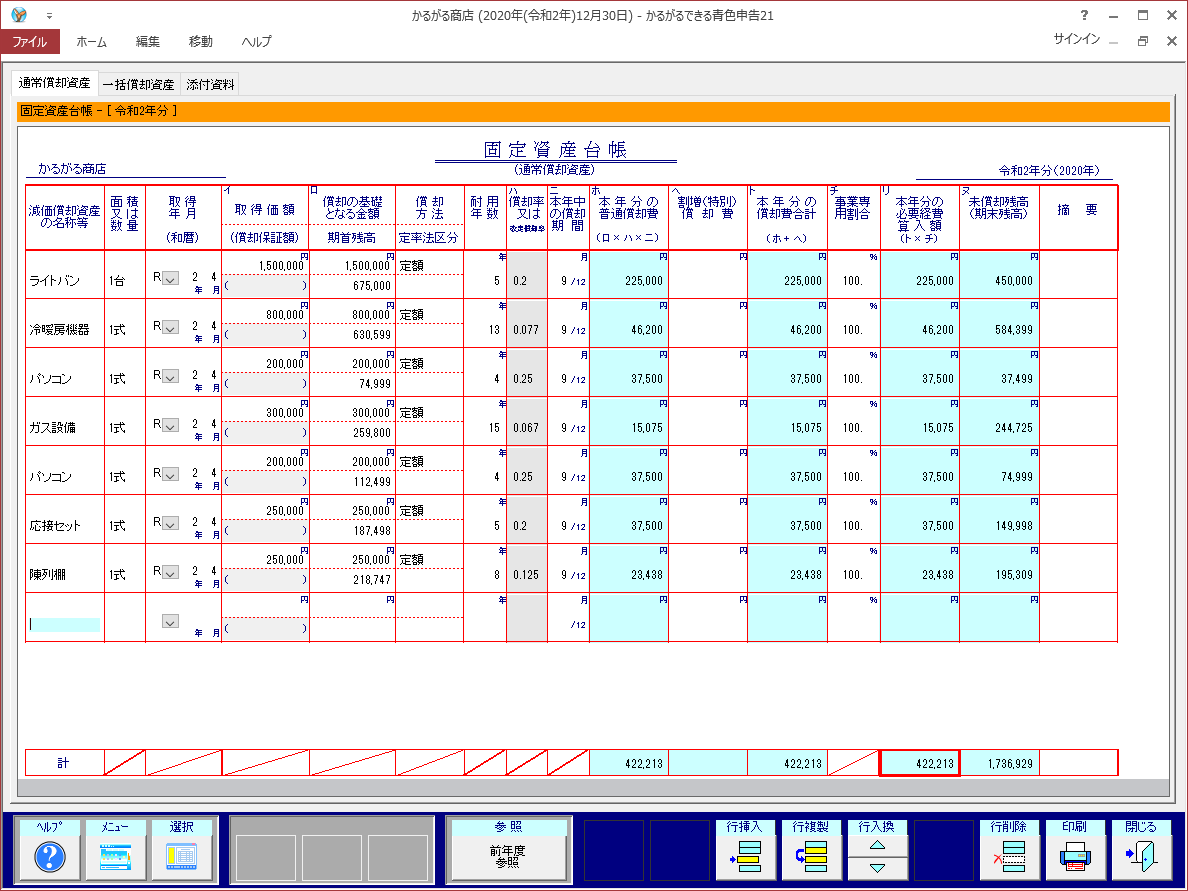Screen dimensions: 1188x891
Task: Expand era dropdown for 陳列棚 row
Action: (x=170, y=572)
